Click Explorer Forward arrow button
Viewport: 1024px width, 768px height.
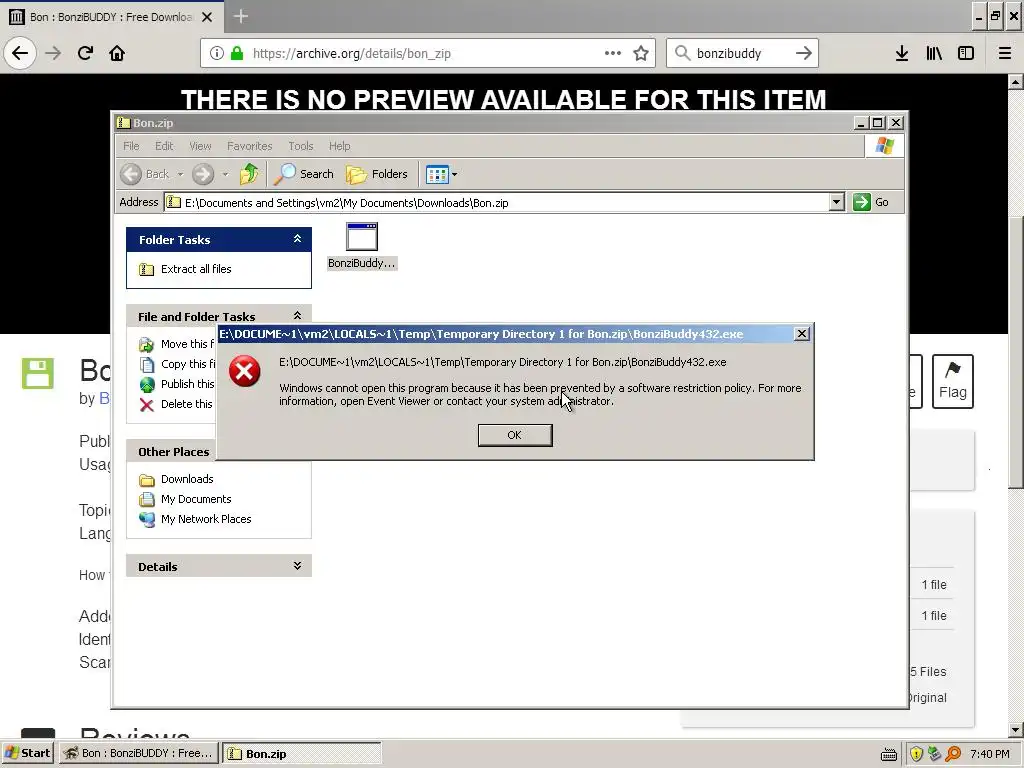(203, 174)
